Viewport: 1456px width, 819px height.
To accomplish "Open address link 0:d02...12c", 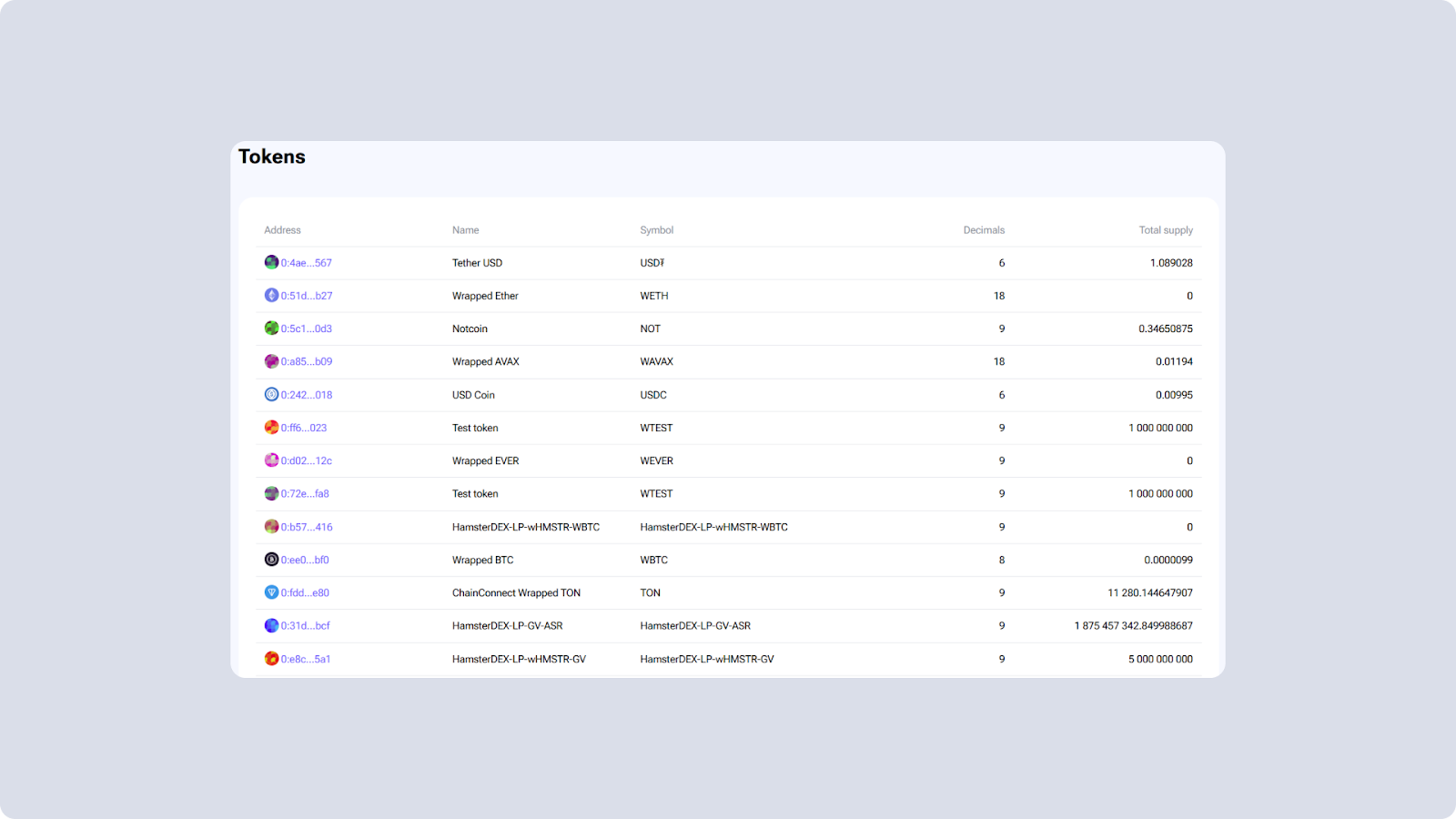I will 307,460.
